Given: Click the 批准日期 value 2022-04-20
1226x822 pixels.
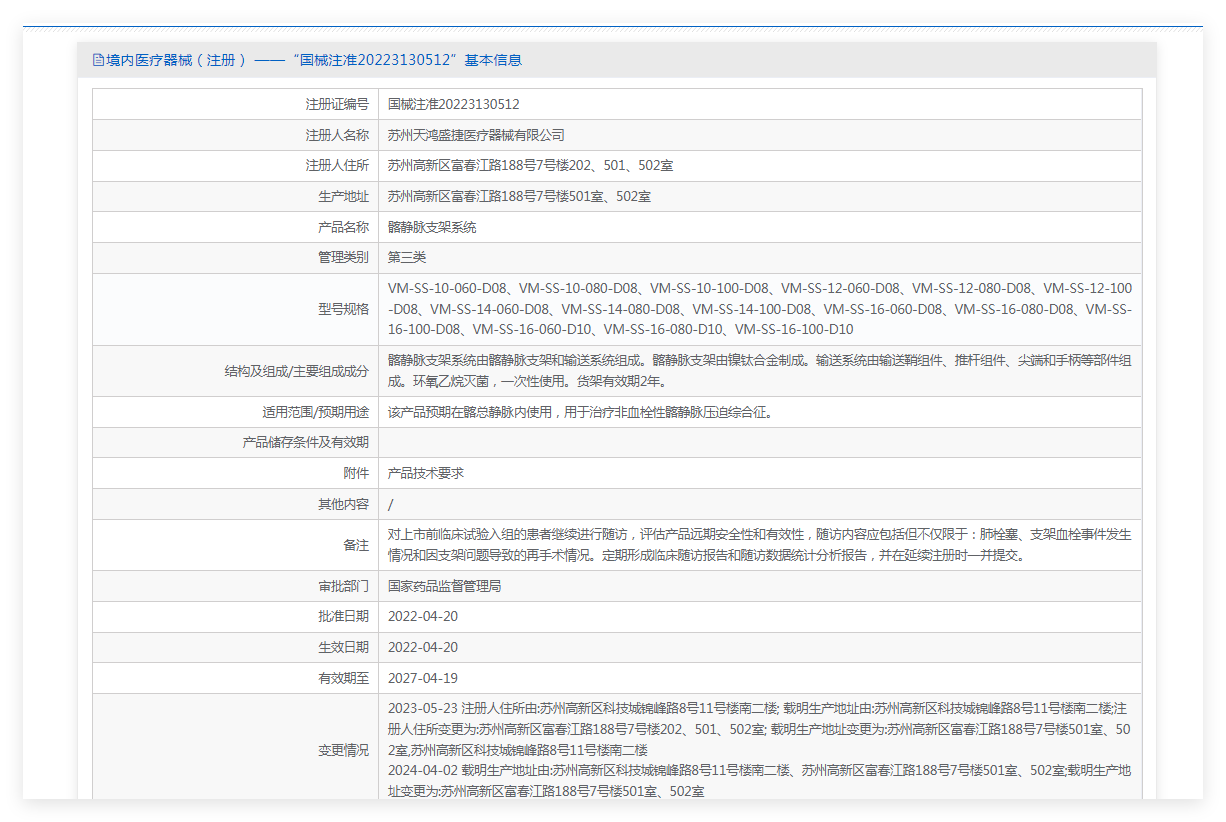Looking at the screenshot, I should pos(423,617).
